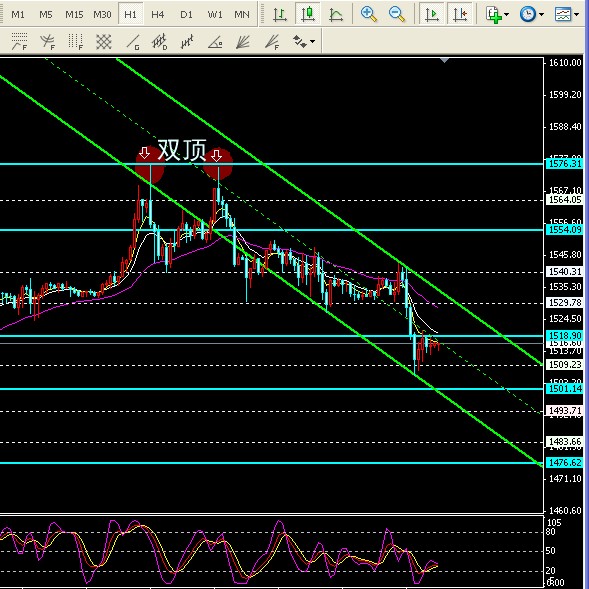Select the standard deviation channel tool
Image resolution: width=589 pixels, height=589 pixels.
(x=160, y=41)
